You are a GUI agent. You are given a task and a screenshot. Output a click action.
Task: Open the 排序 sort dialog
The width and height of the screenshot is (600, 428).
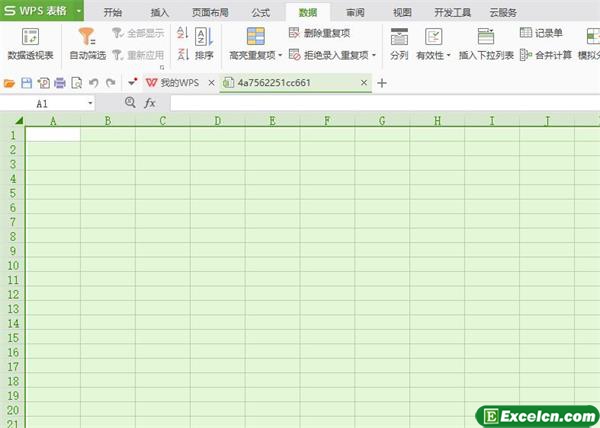click(204, 44)
